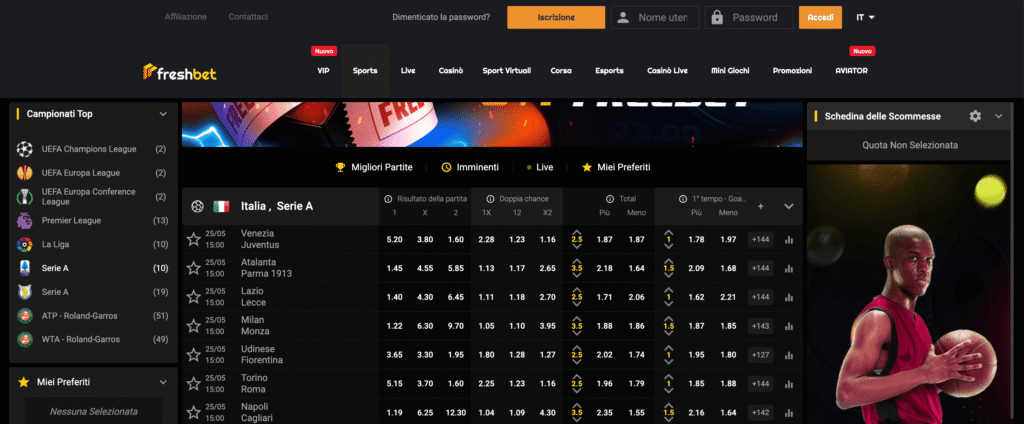The height and width of the screenshot is (424, 1024).
Task: Open the Live navigation tab
Action: [408, 71]
